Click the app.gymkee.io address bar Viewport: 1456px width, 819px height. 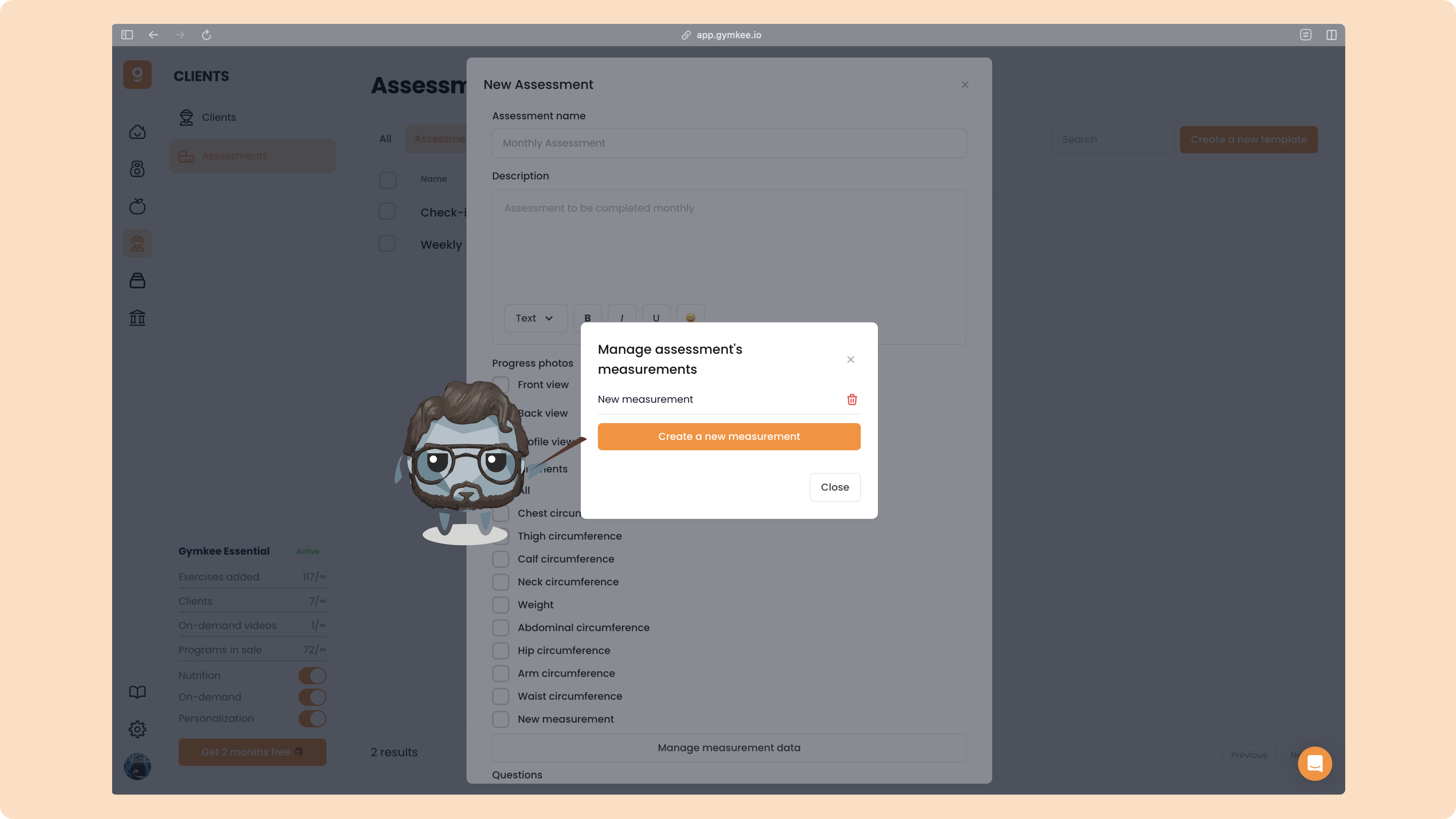click(728, 35)
